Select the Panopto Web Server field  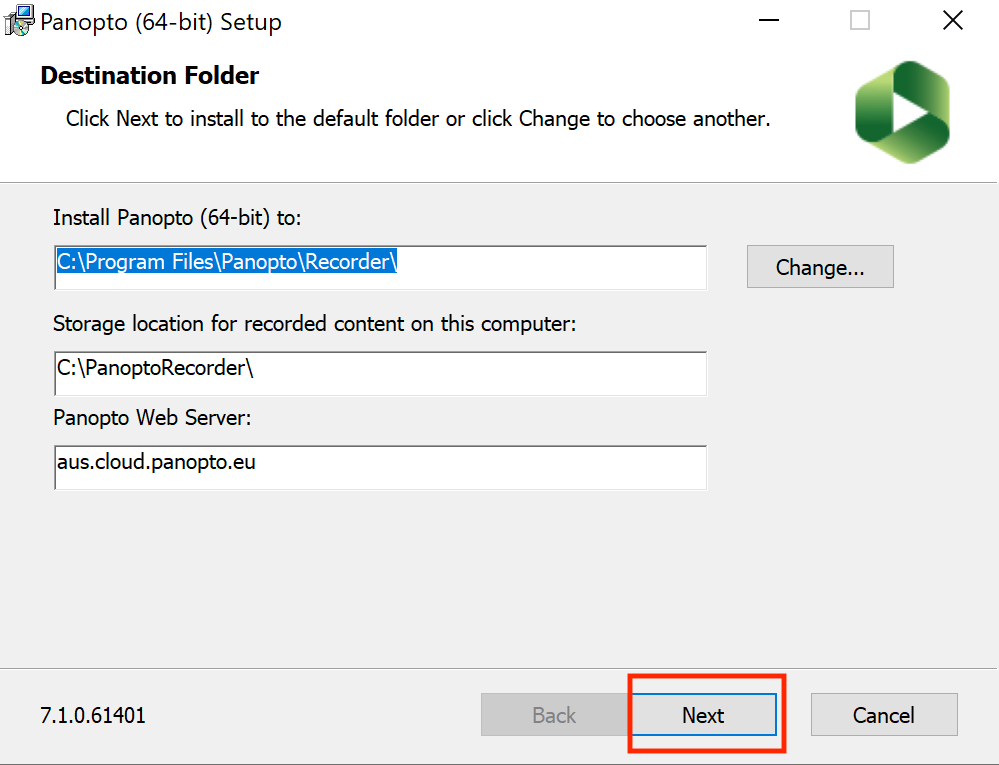(x=380, y=468)
